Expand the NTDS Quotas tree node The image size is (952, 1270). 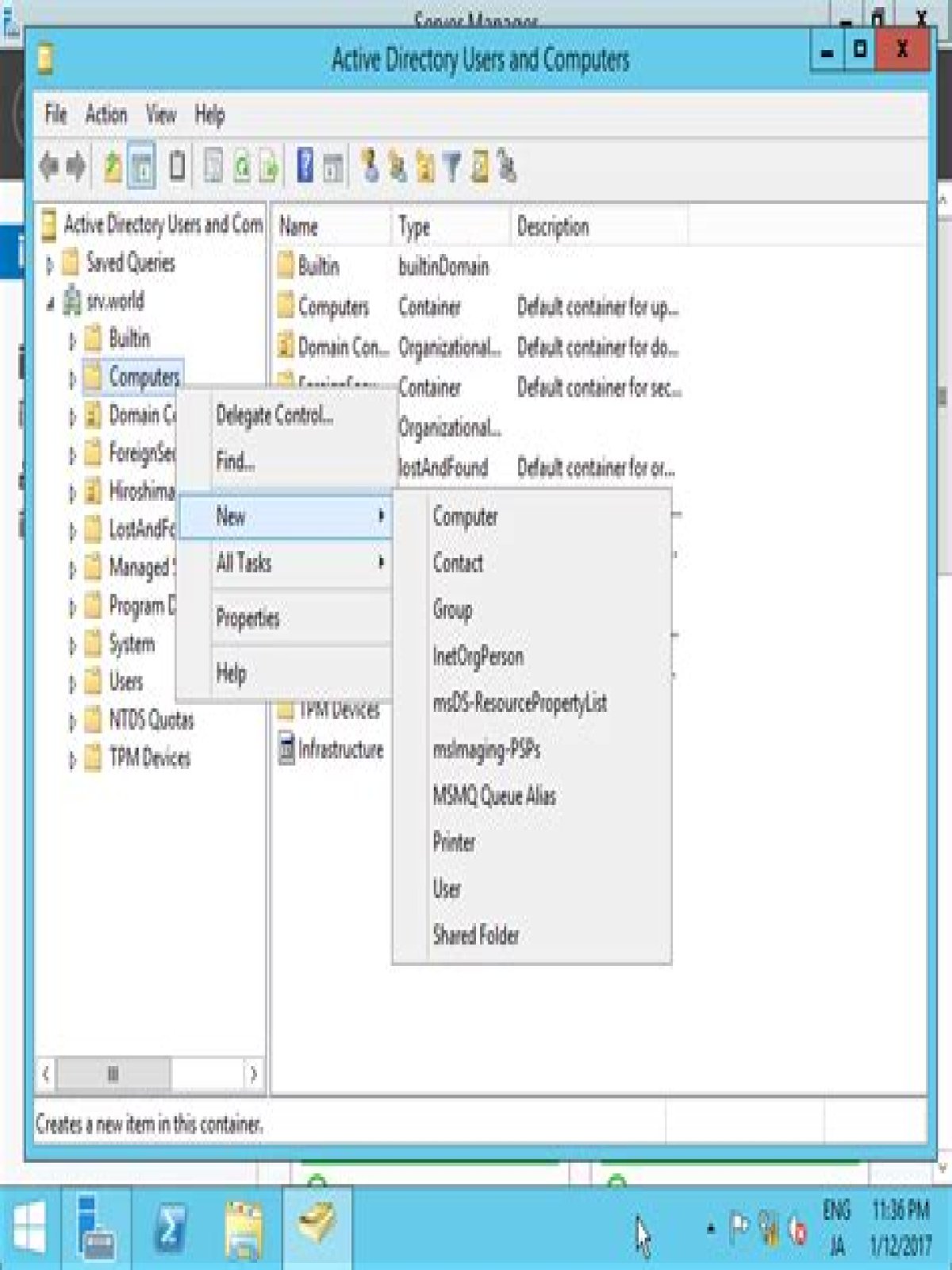coord(71,721)
